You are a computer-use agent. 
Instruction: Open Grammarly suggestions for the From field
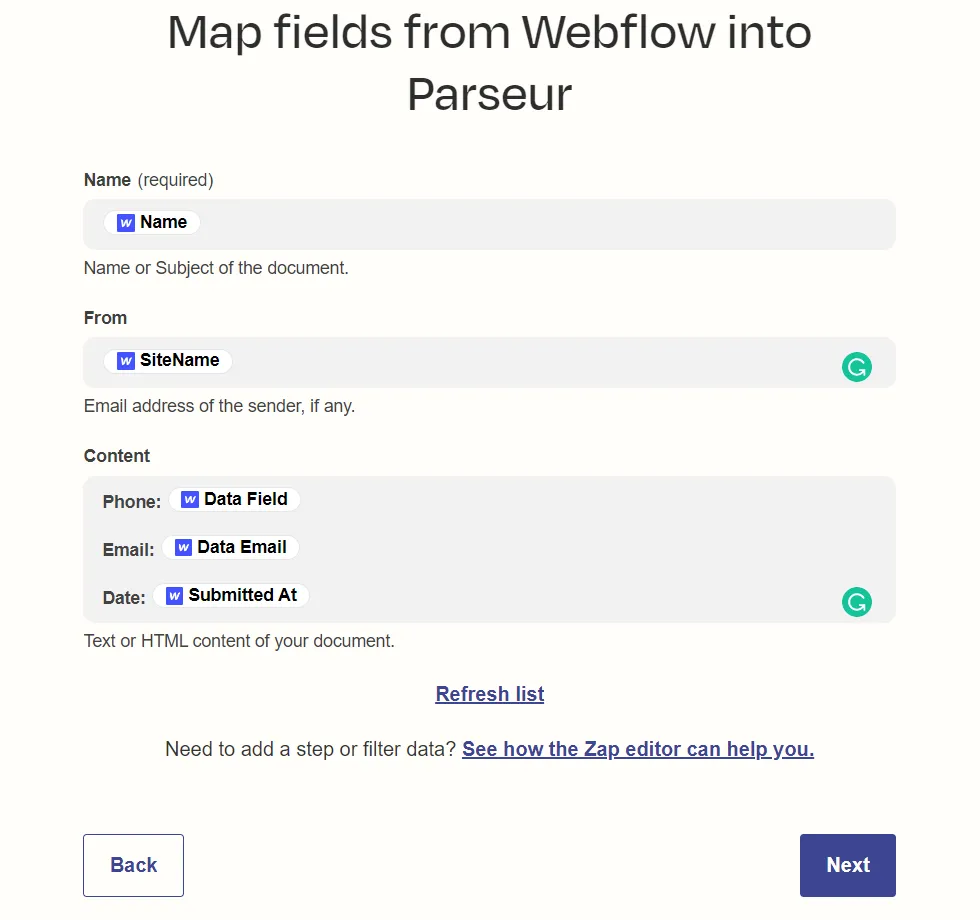pyautogui.click(x=857, y=367)
